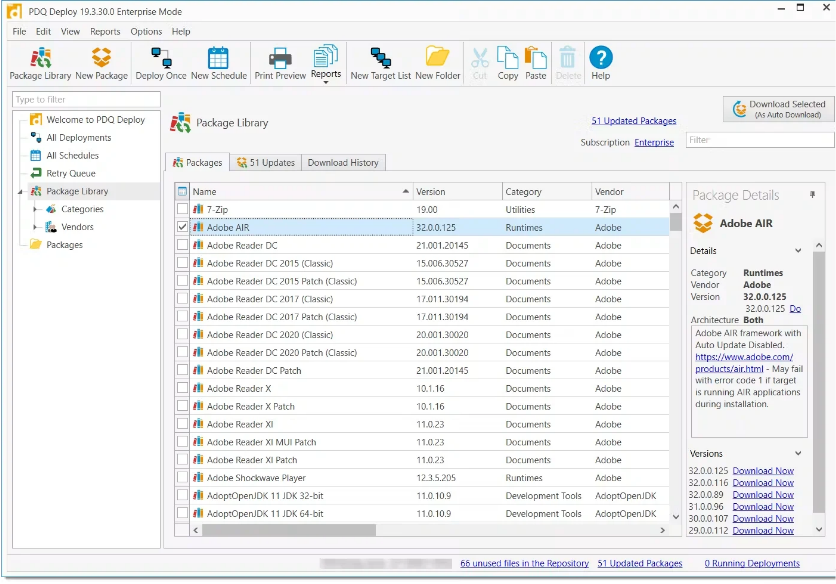The height and width of the screenshot is (584, 836).
Task: Click the Package Details vertical scrollbar
Action: point(819,381)
